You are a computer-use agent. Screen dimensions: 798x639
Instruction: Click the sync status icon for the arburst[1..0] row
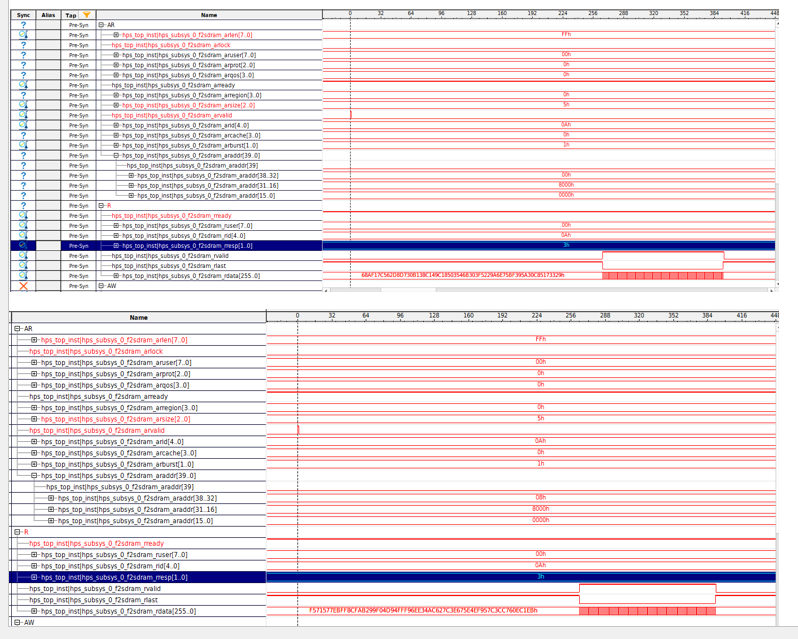[x=23, y=146]
